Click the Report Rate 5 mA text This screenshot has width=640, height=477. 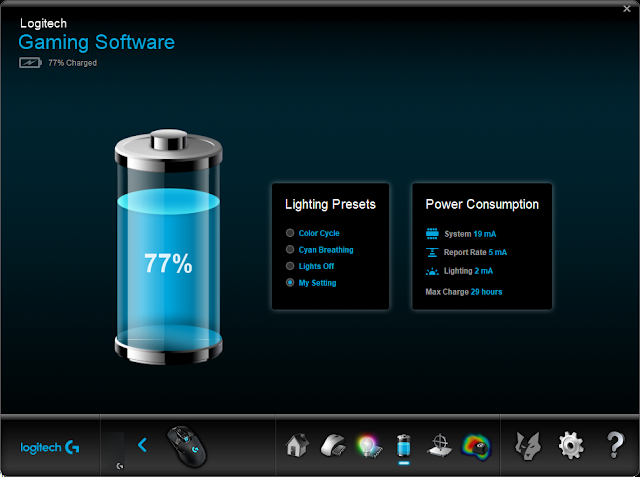pos(475,252)
